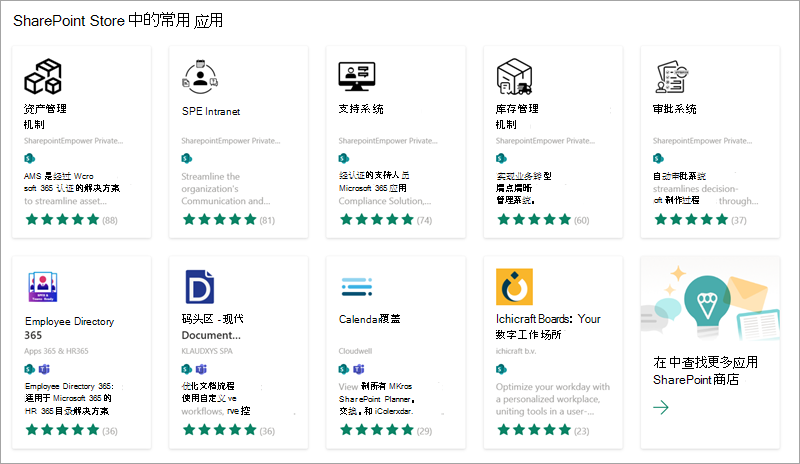The width and height of the screenshot is (800, 464).
Task: Click SharePoint badge on Employee Directory 365 card
Action: click(30, 369)
